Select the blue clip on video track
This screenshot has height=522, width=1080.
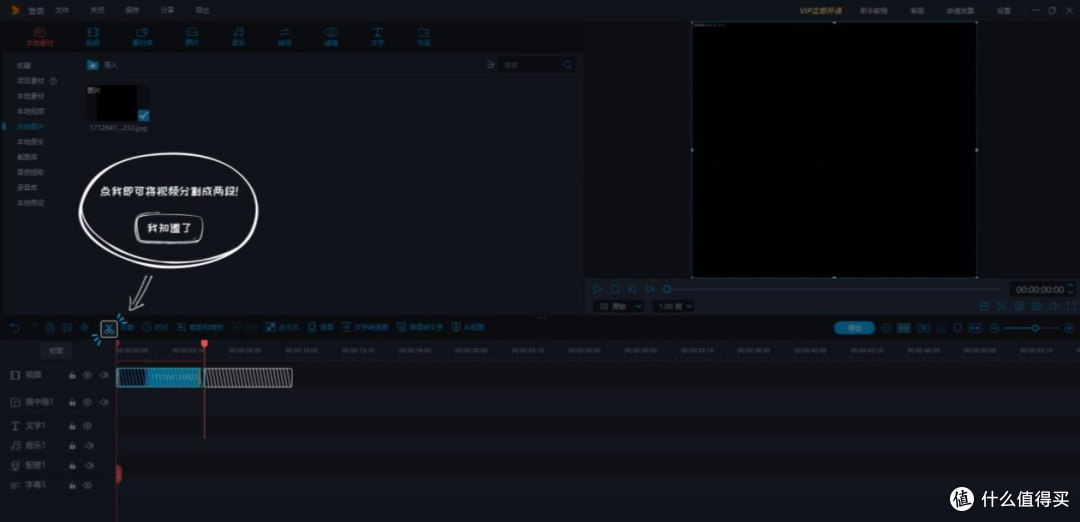[159, 377]
